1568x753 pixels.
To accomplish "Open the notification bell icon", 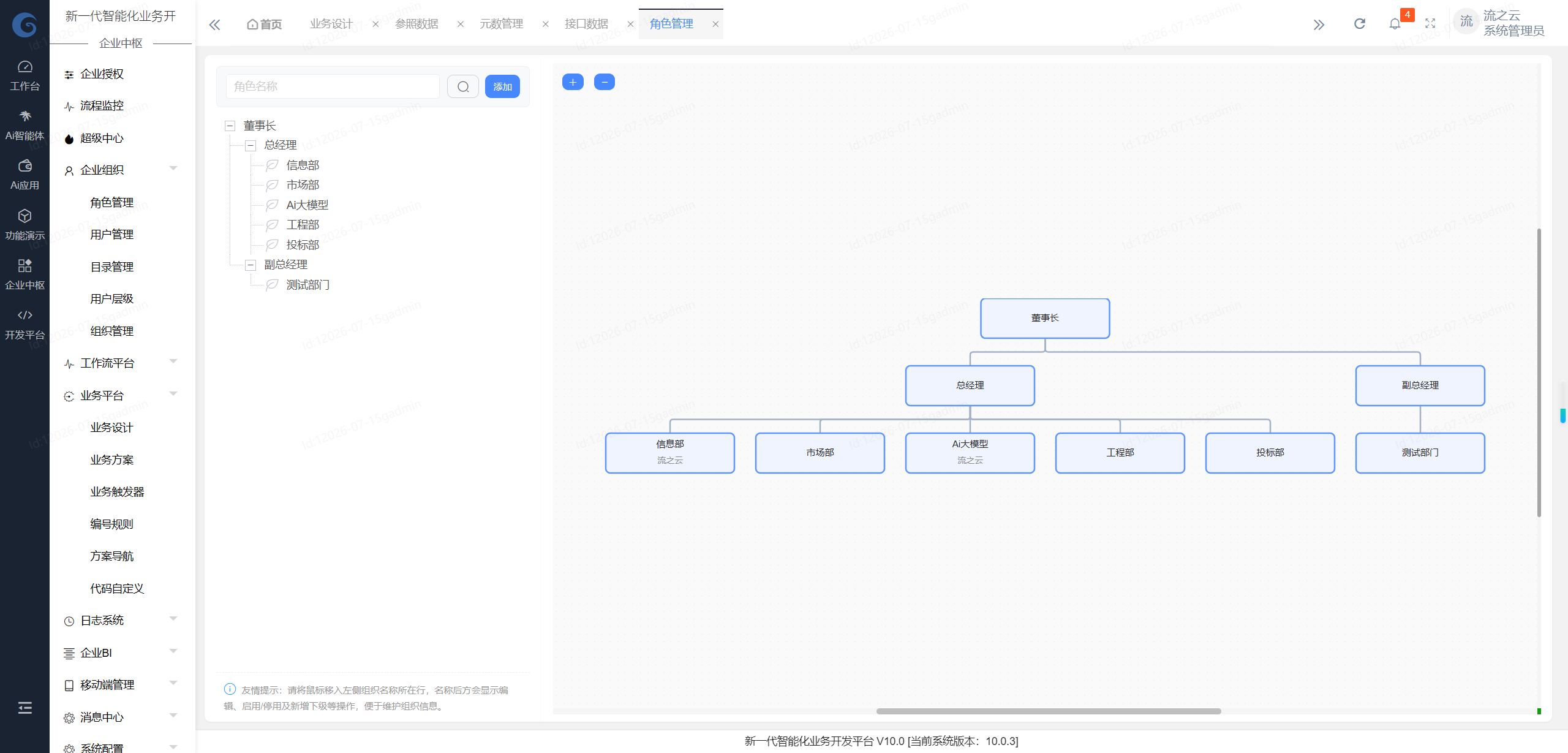I will 1395,24.
